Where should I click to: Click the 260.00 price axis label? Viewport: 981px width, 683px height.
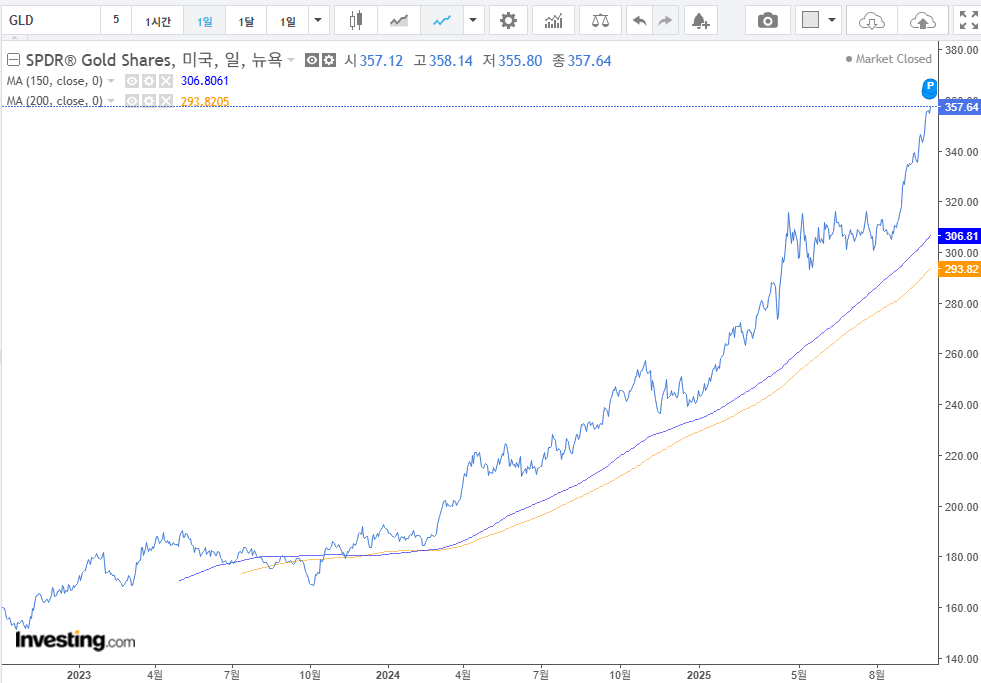coord(962,354)
